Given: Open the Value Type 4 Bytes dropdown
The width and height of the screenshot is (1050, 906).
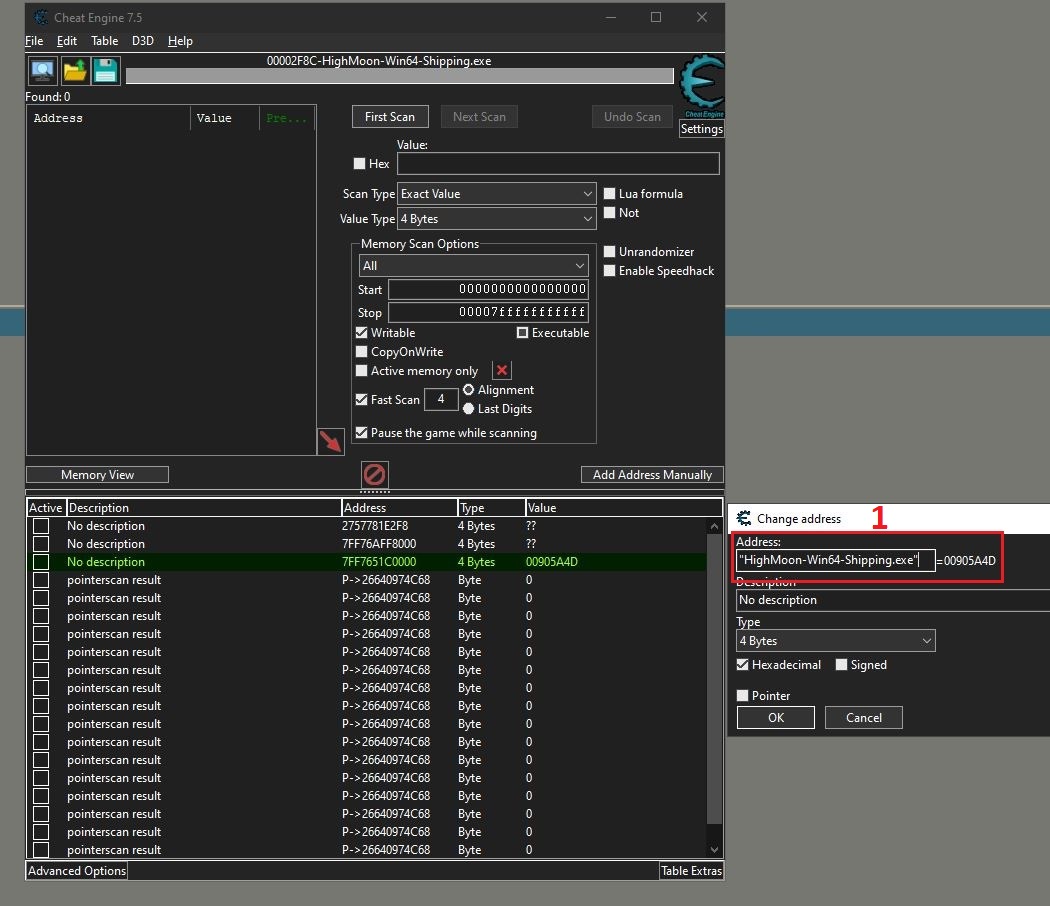Looking at the screenshot, I should coord(497,219).
